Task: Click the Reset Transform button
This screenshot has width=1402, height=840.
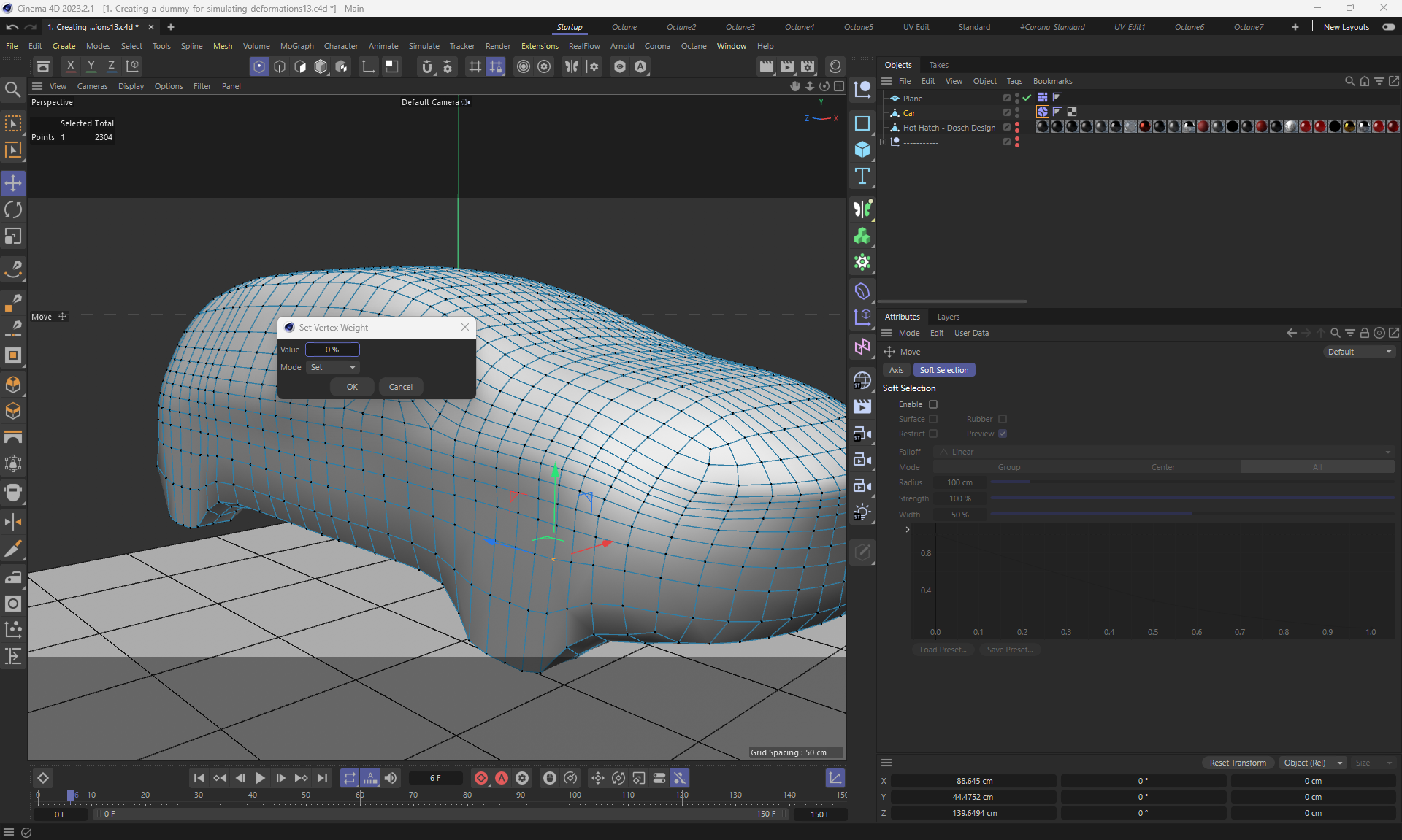Action: (x=1238, y=763)
